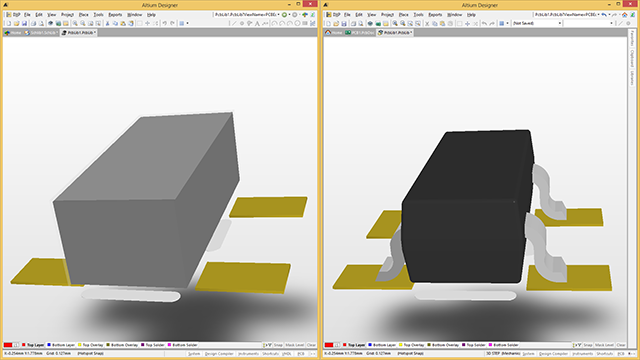Open grid dropdown arrow in left toolbar

(x=187, y=24)
